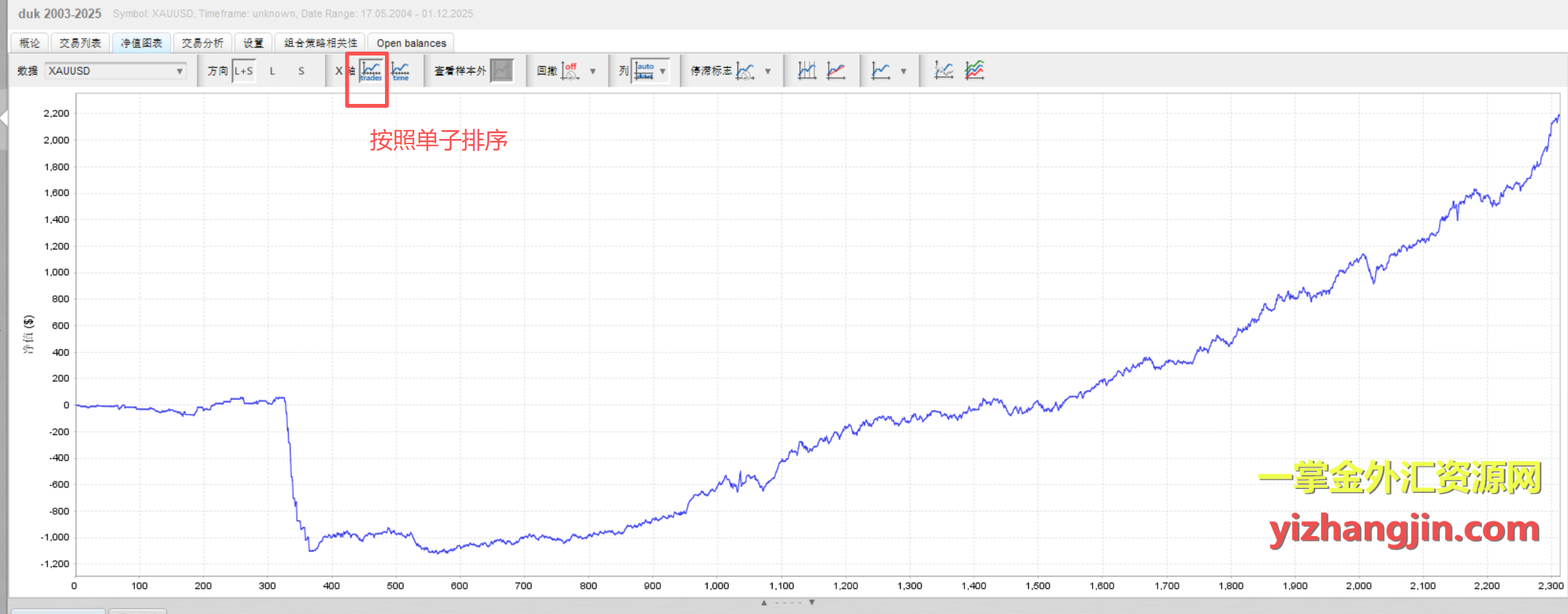Open the auto column (列) dropdown
This screenshot has height=614, width=1568.
pos(651,71)
